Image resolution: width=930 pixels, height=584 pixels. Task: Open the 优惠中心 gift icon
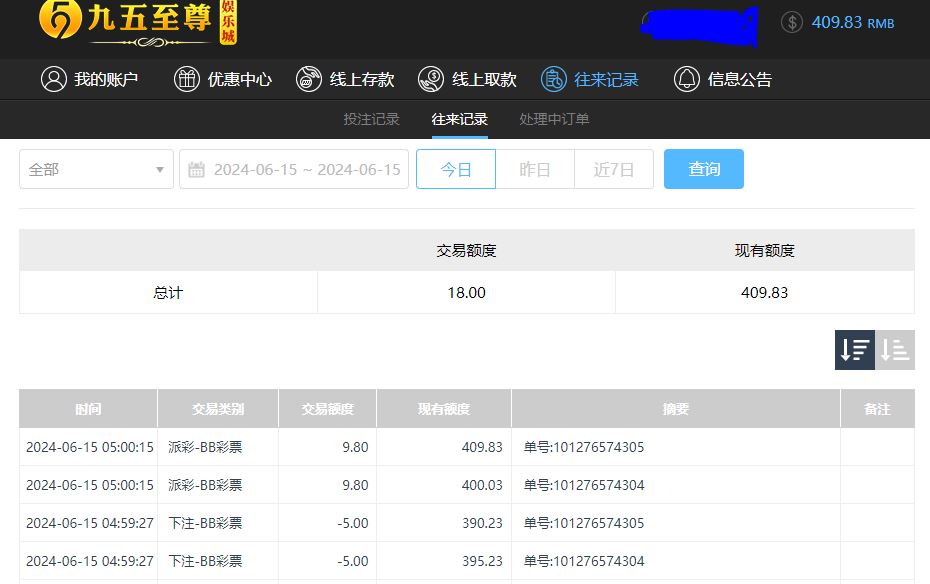[187, 80]
